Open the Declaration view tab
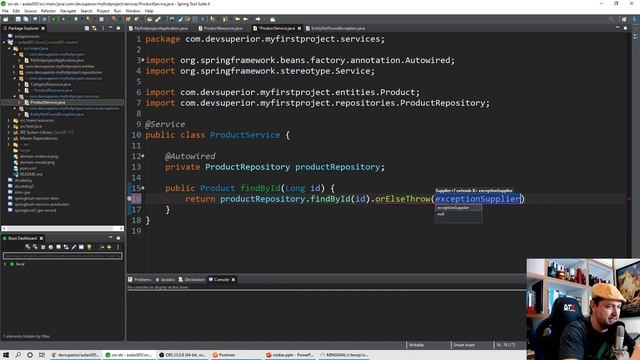The image size is (640, 360). tap(191, 280)
